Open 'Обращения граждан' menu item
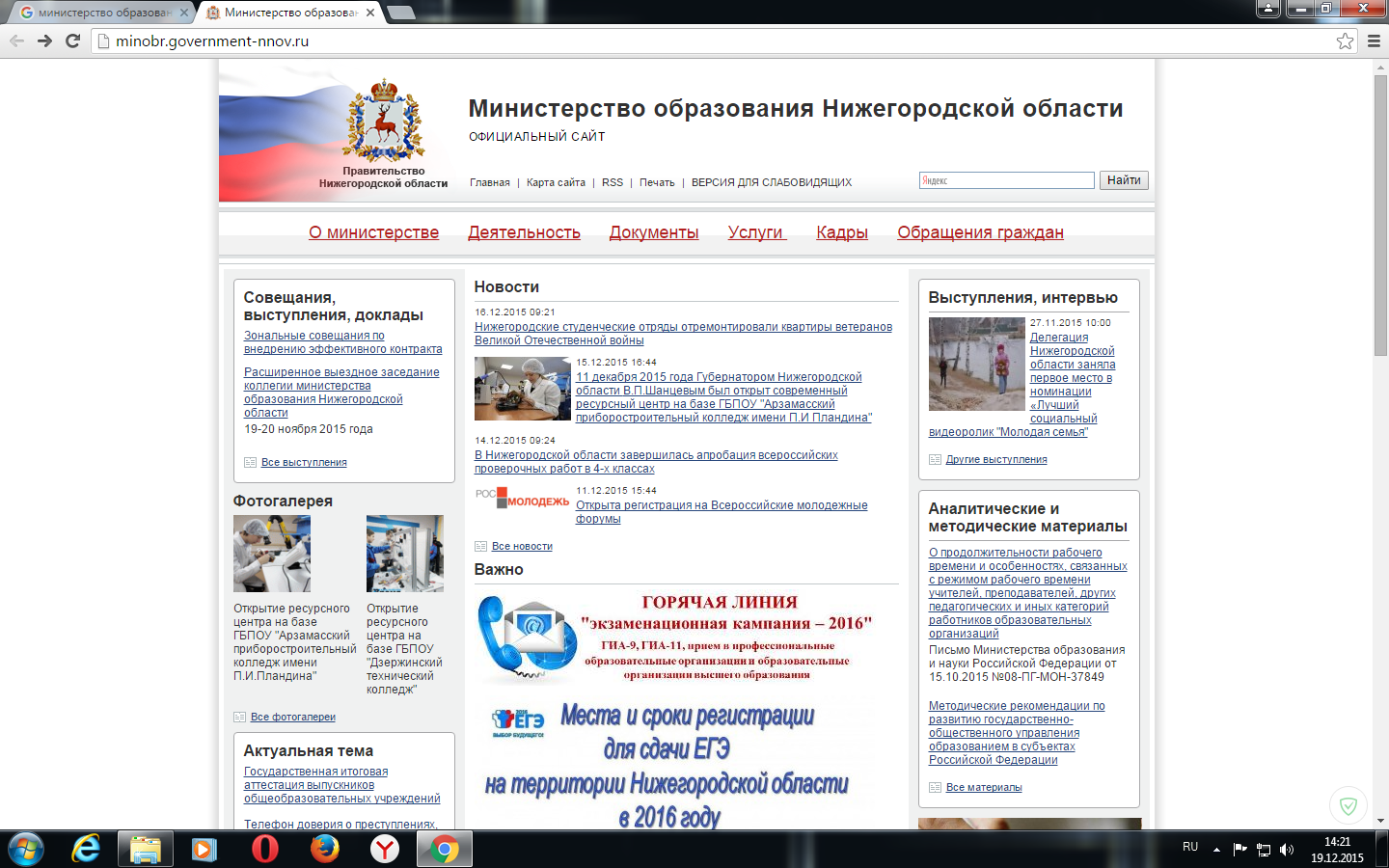This screenshot has width=1389, height=868. pyautogui.click(x=980, y=232)
